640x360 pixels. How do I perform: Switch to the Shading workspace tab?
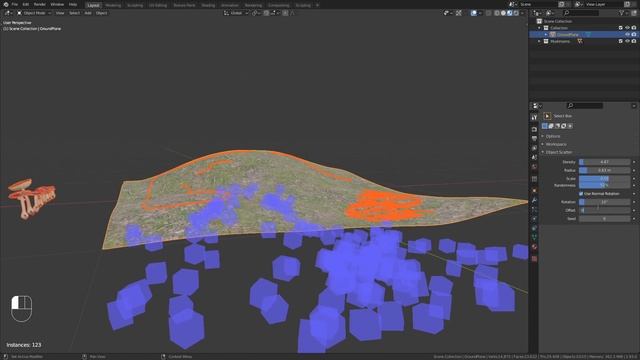208,5
